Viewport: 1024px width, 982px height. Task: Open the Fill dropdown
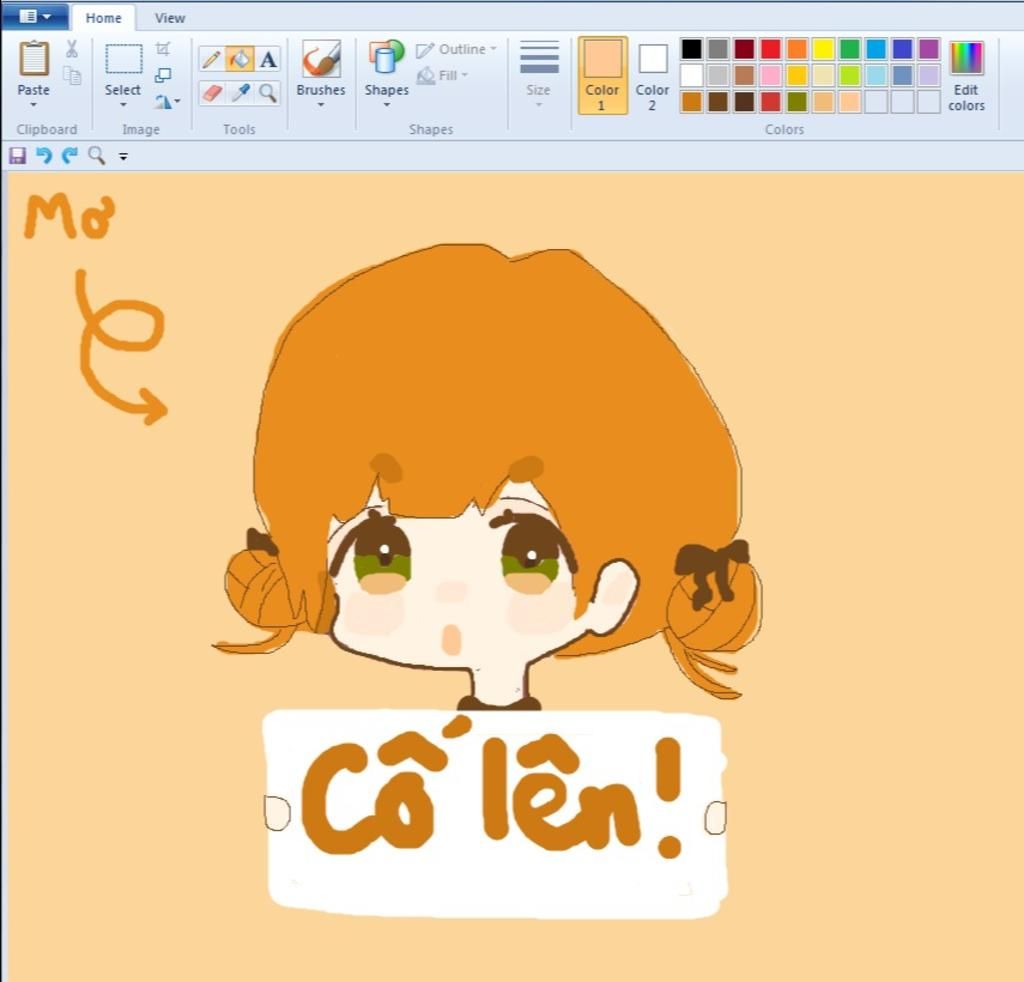(443, 76)
